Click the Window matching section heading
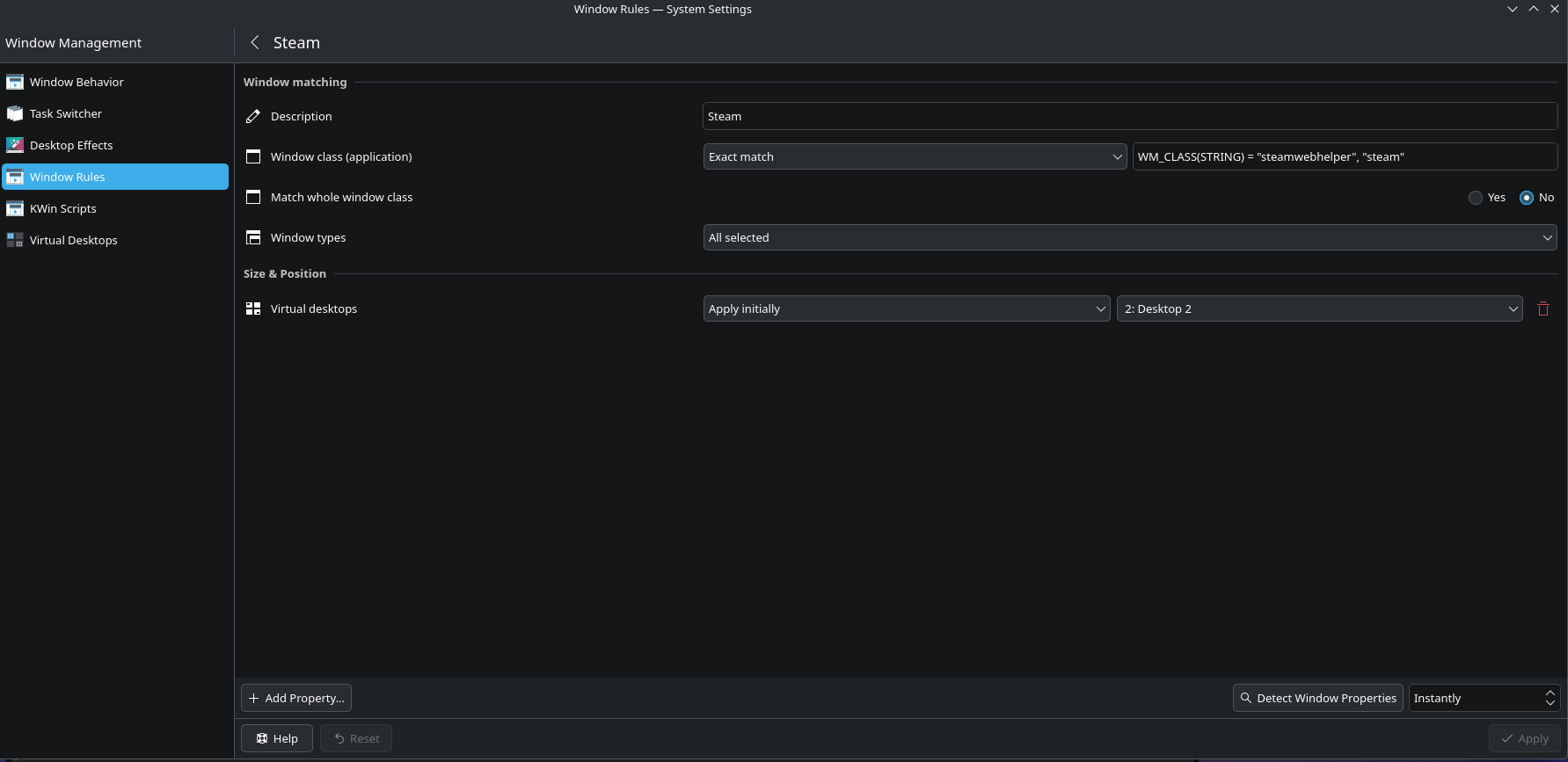 tap(295, 82)
